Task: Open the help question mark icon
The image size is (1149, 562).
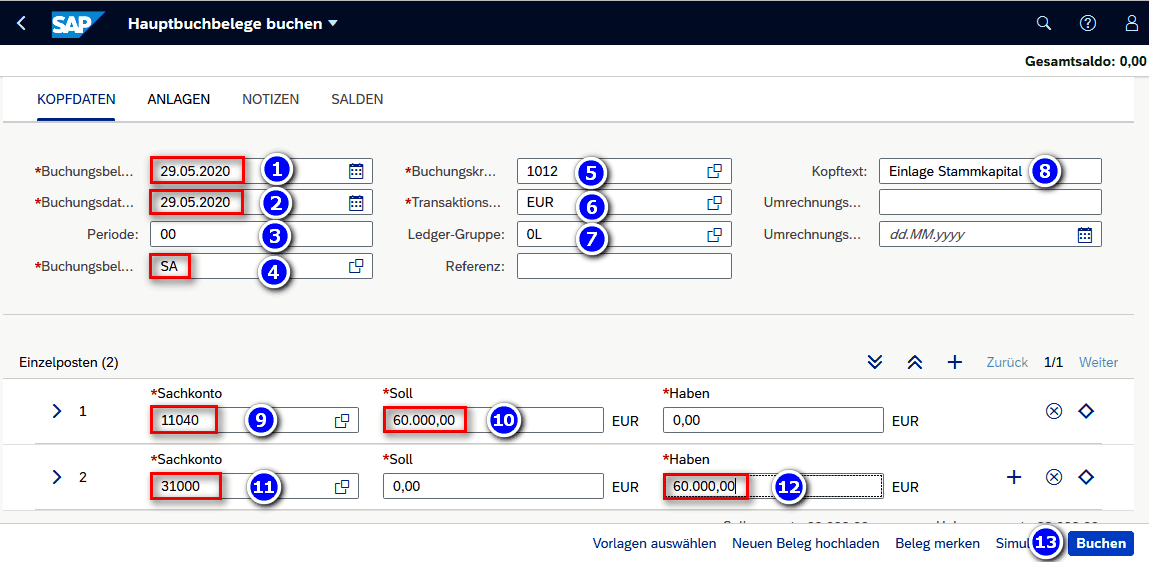Action: pyautogui.click(x=1088, y=23)
